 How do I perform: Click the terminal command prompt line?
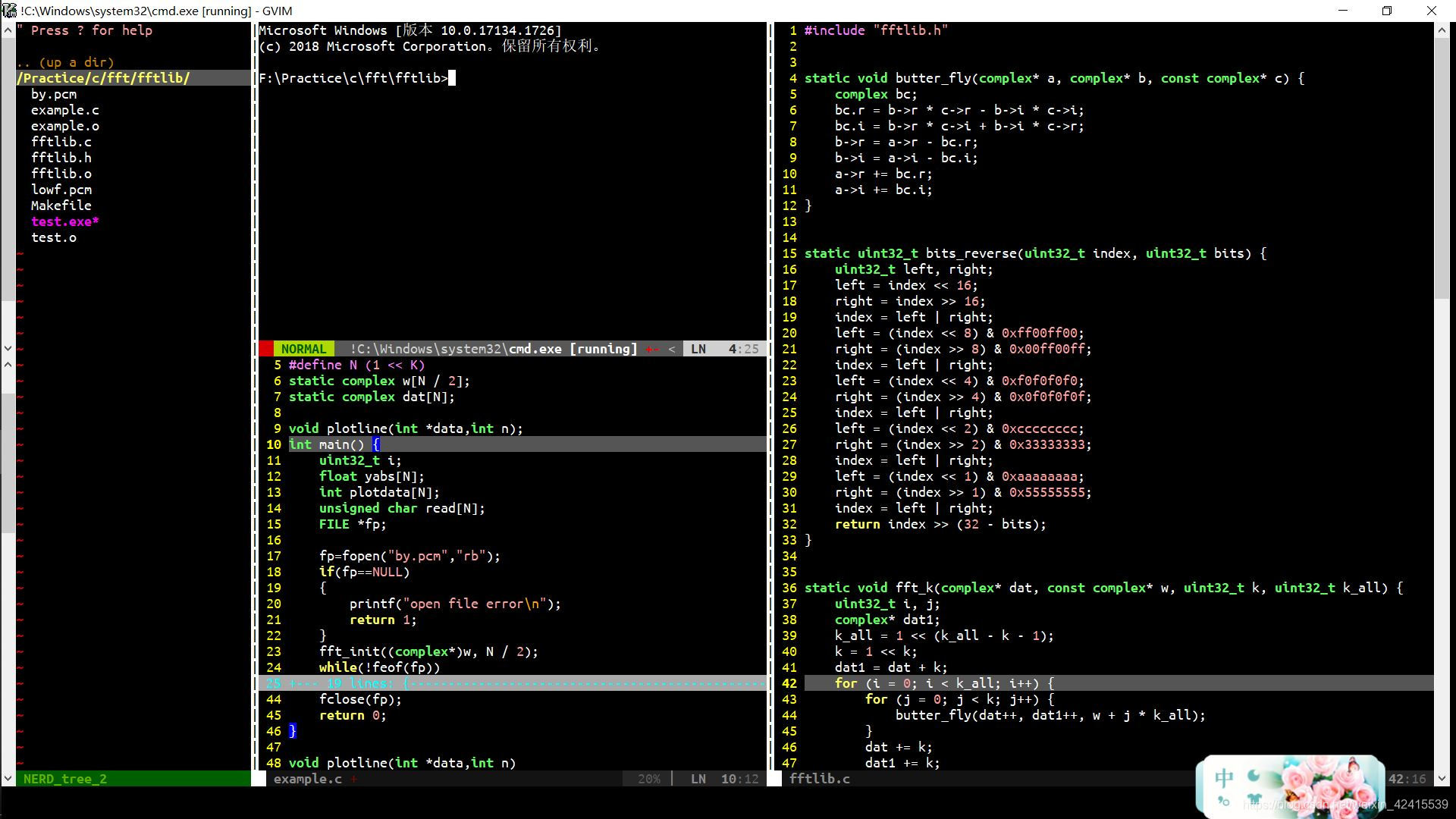(356, 78)
